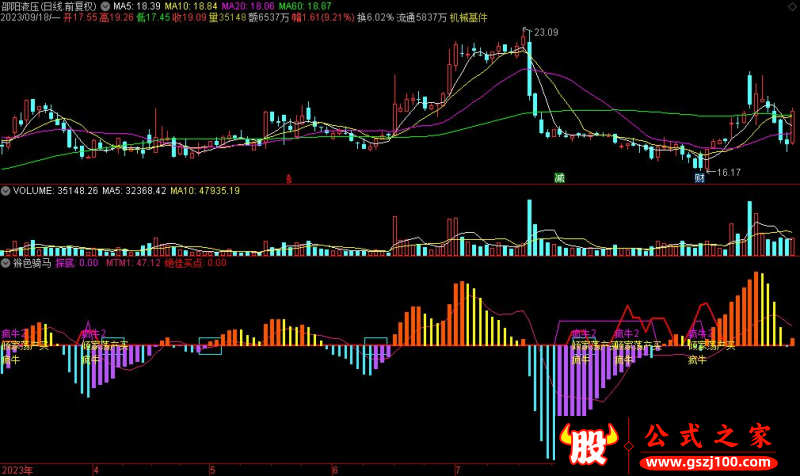The image size is (800, 476).
Task: Click the 2023年 label on time axis
Action: (17, 470)
